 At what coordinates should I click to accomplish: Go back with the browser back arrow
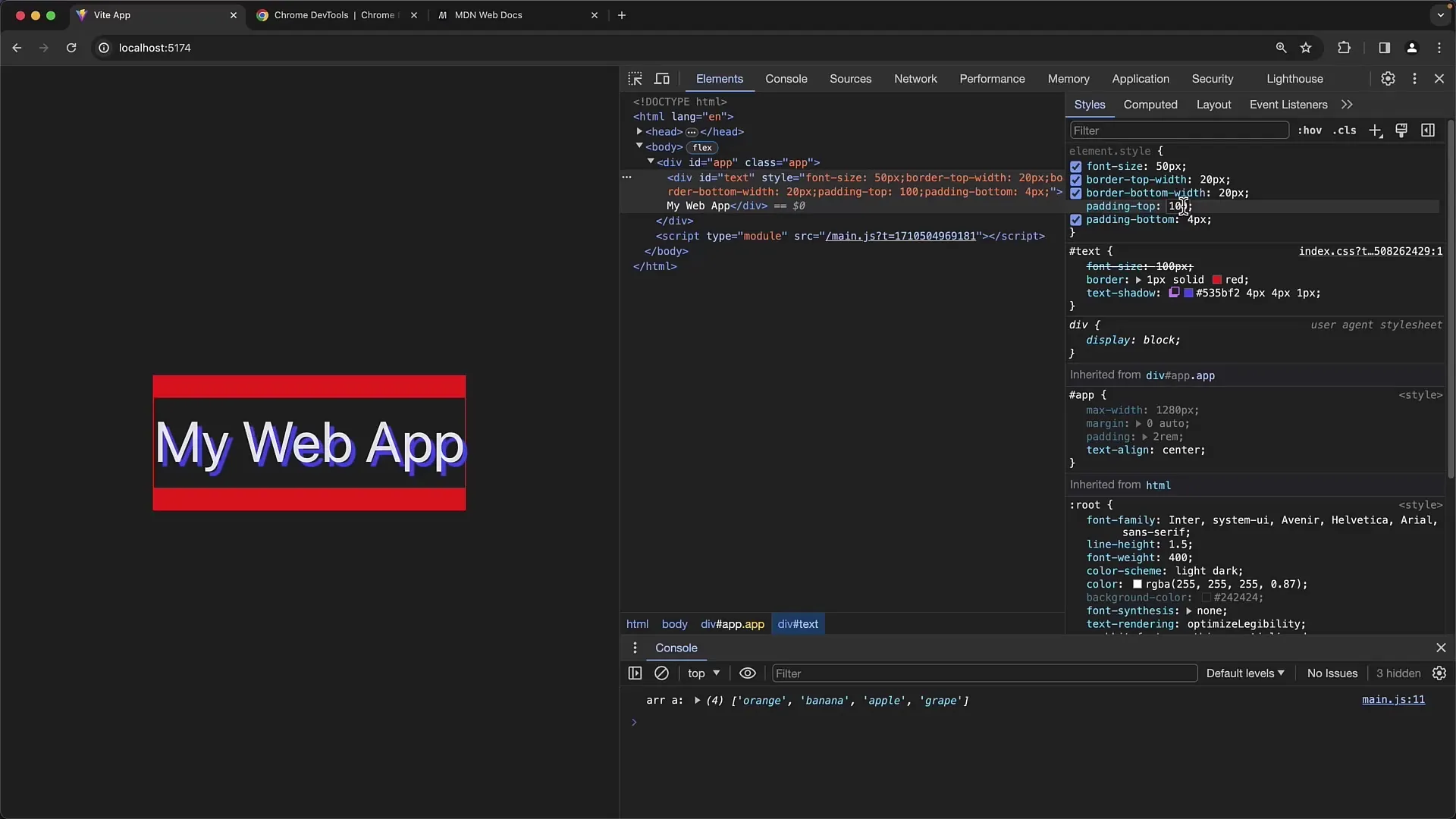[17, 48]
